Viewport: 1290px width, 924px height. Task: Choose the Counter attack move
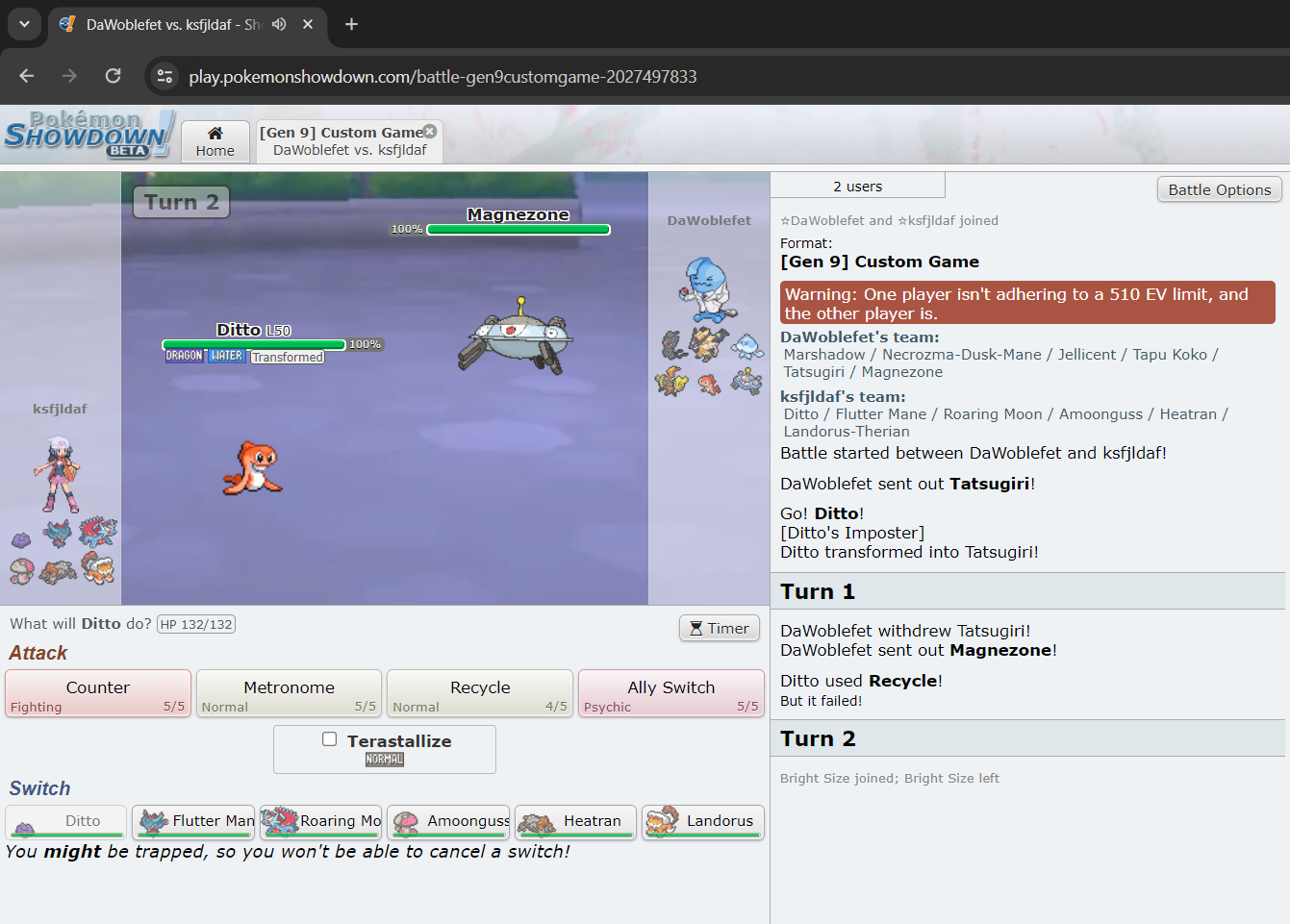[x=98, y=693]
